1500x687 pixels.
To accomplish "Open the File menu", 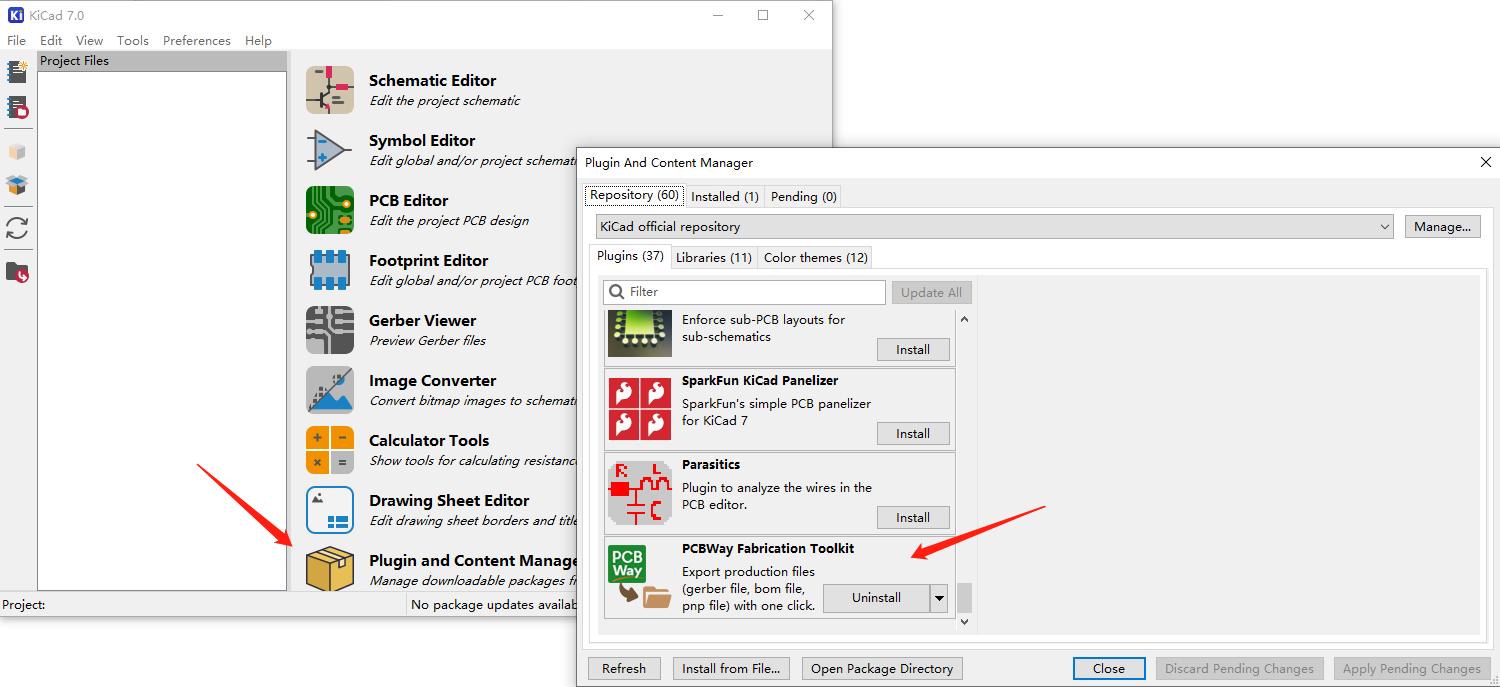I will tap(17, 41).
